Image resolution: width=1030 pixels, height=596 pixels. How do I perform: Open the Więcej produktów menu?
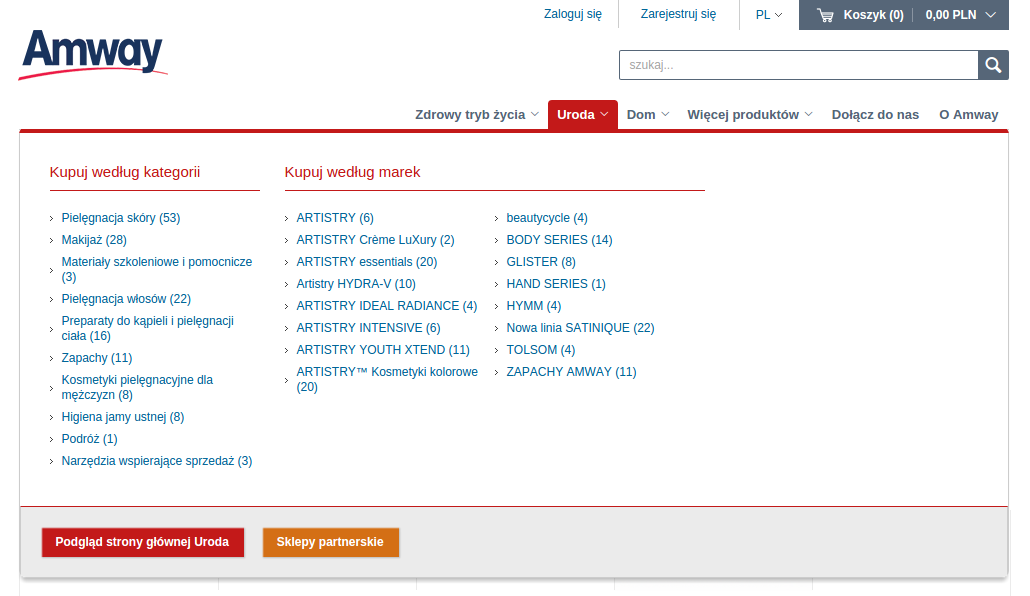click(750, 114)
